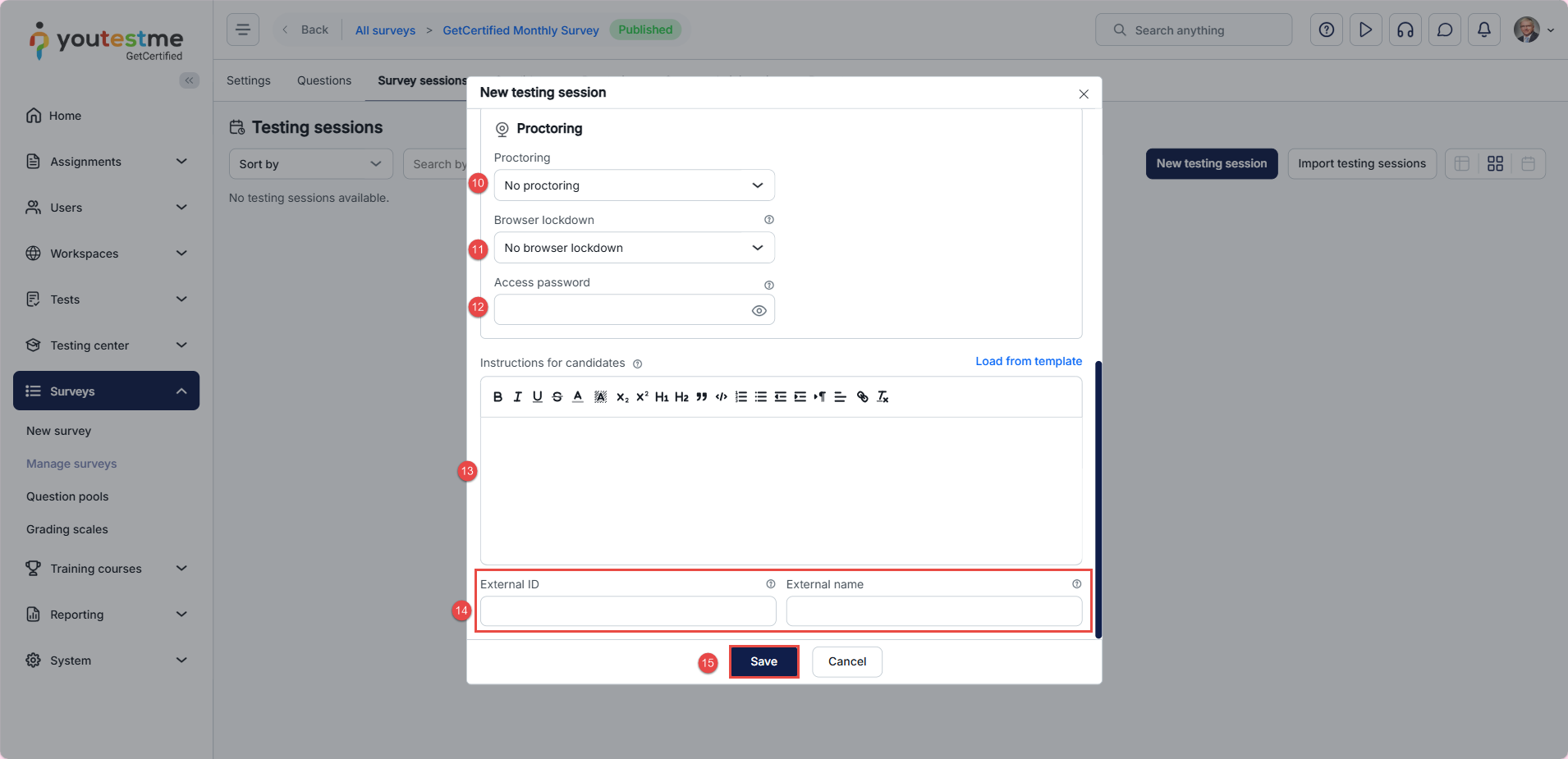Switch text direction to right-to-left
This screenshot has height=759, width=1568.
[820, 397]
